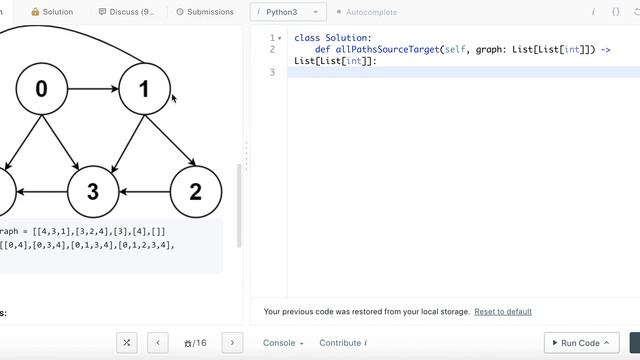Click the panel divider drag handle
The image size is (640, 360).
point(246,156)
